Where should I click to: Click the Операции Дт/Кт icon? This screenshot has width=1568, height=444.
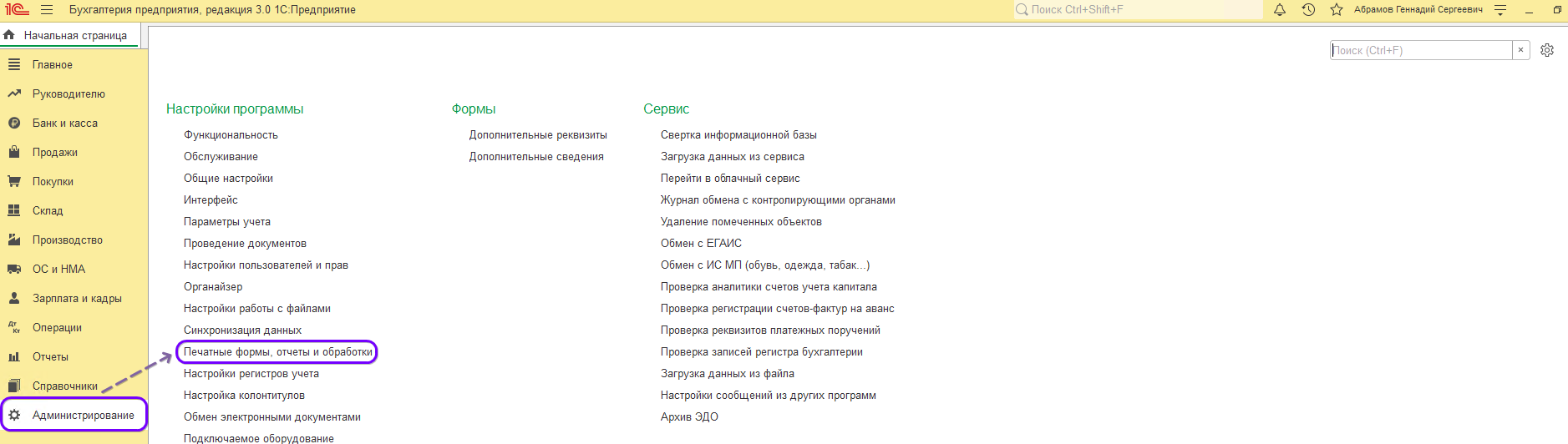pos(14,327)
